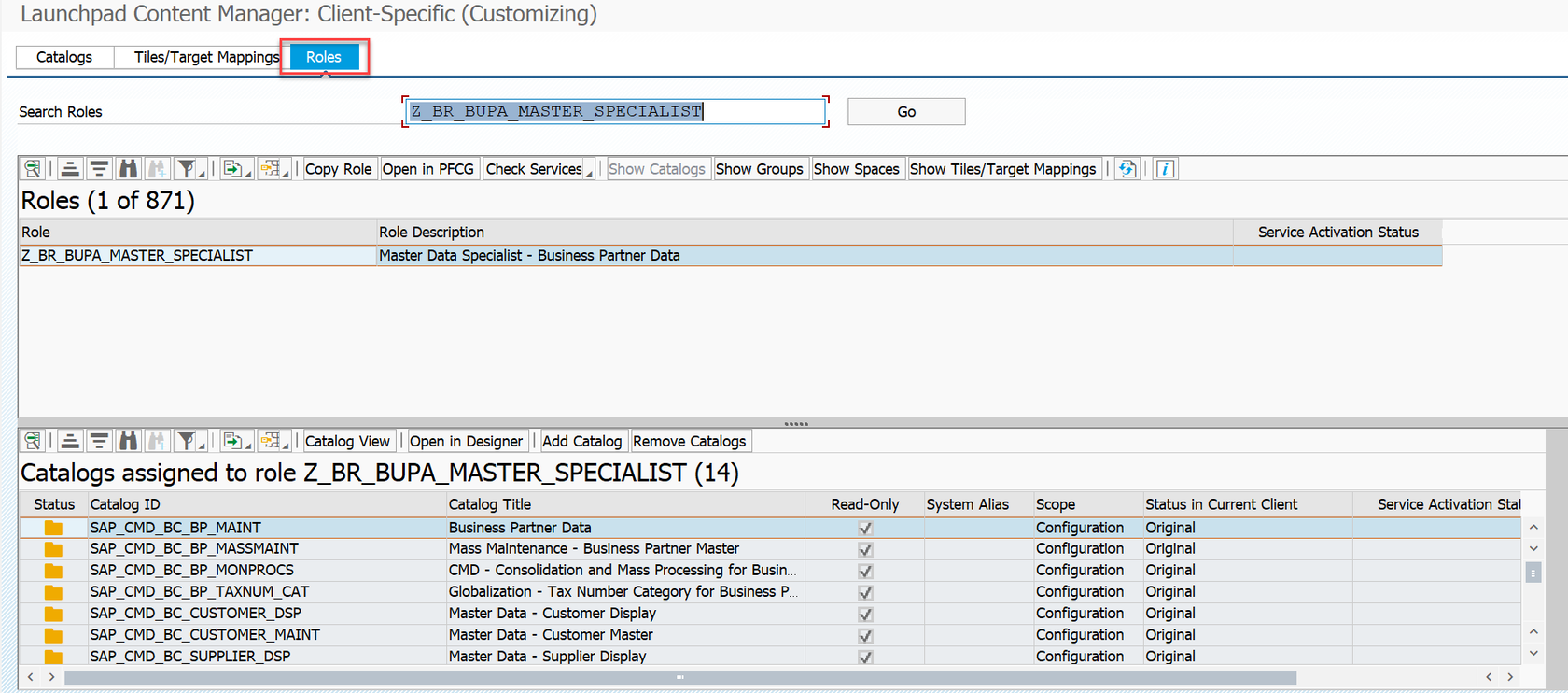Click the Open in Designer button
The width and height of the screenshot is (1568, 693).
pos(466,441)
